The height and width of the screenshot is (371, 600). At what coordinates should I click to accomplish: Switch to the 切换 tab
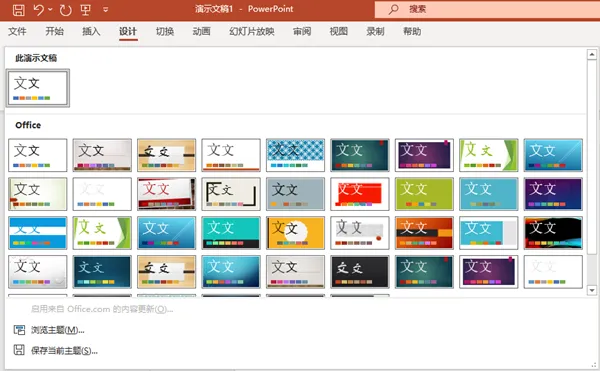pyautogui.click(x=165, y=31)
